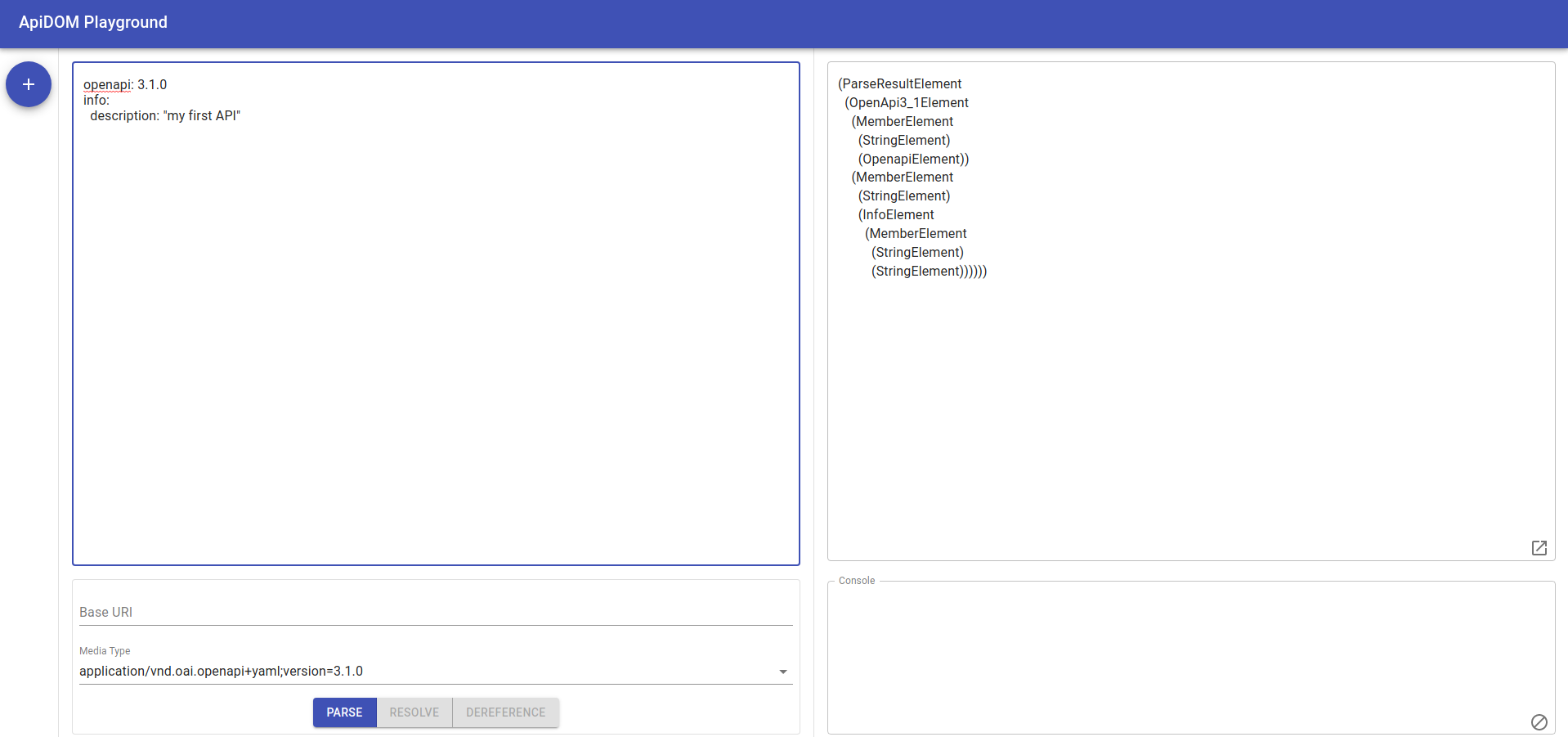Focus the Base URI input field
1568x737 pixels.
[x=436, y=612]
